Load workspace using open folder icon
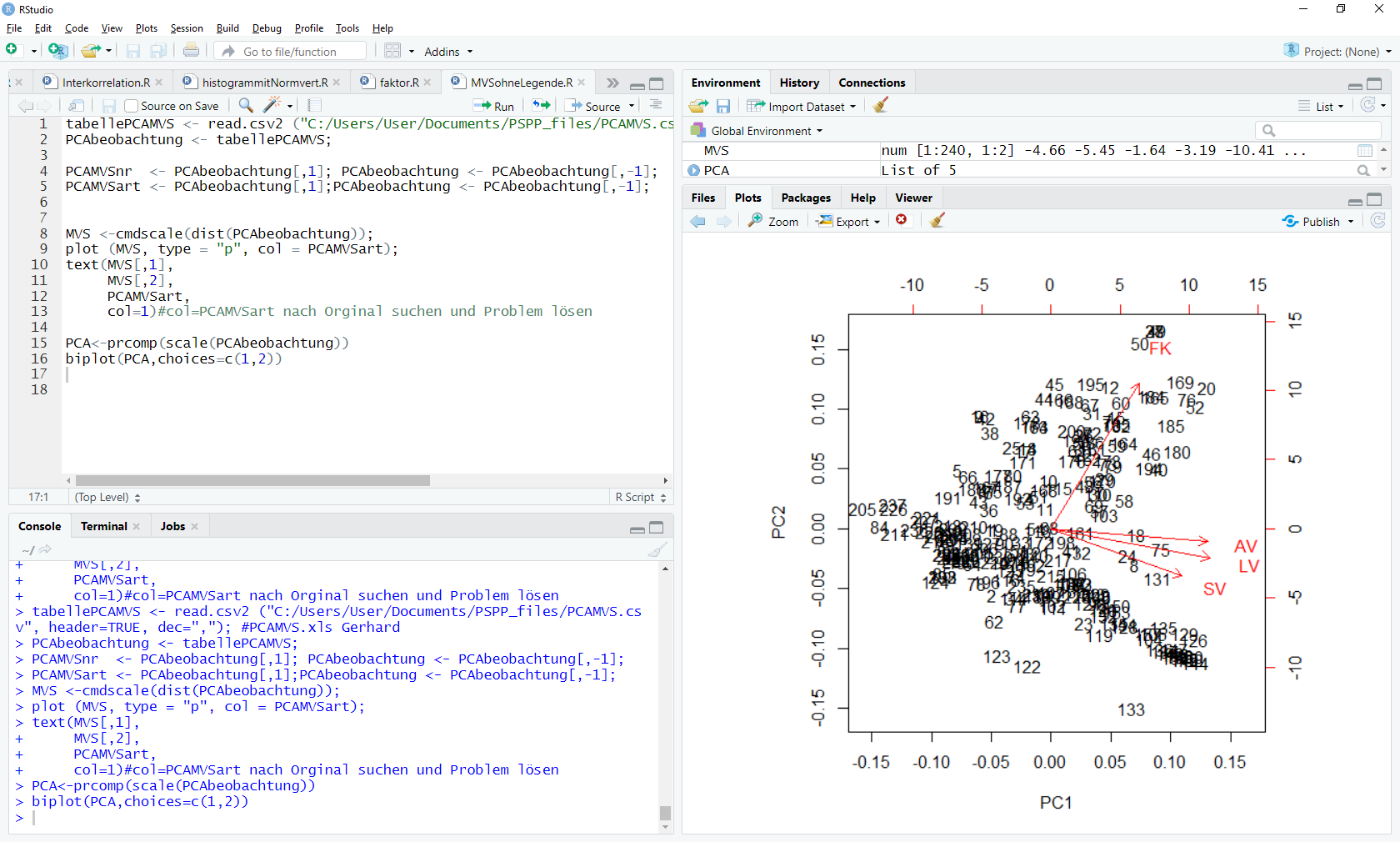This screenshot has height=842, width=1400. [x=698, y=106]
